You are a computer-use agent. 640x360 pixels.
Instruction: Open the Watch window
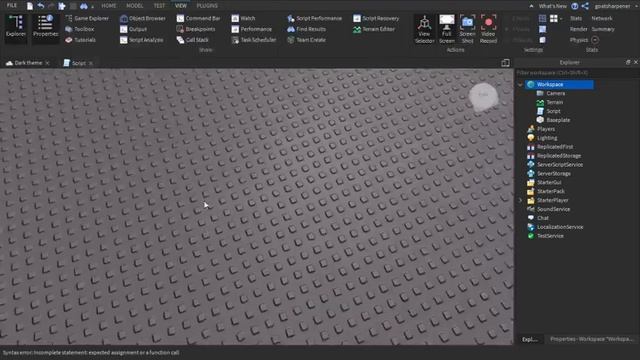click(x=243, y=18)
